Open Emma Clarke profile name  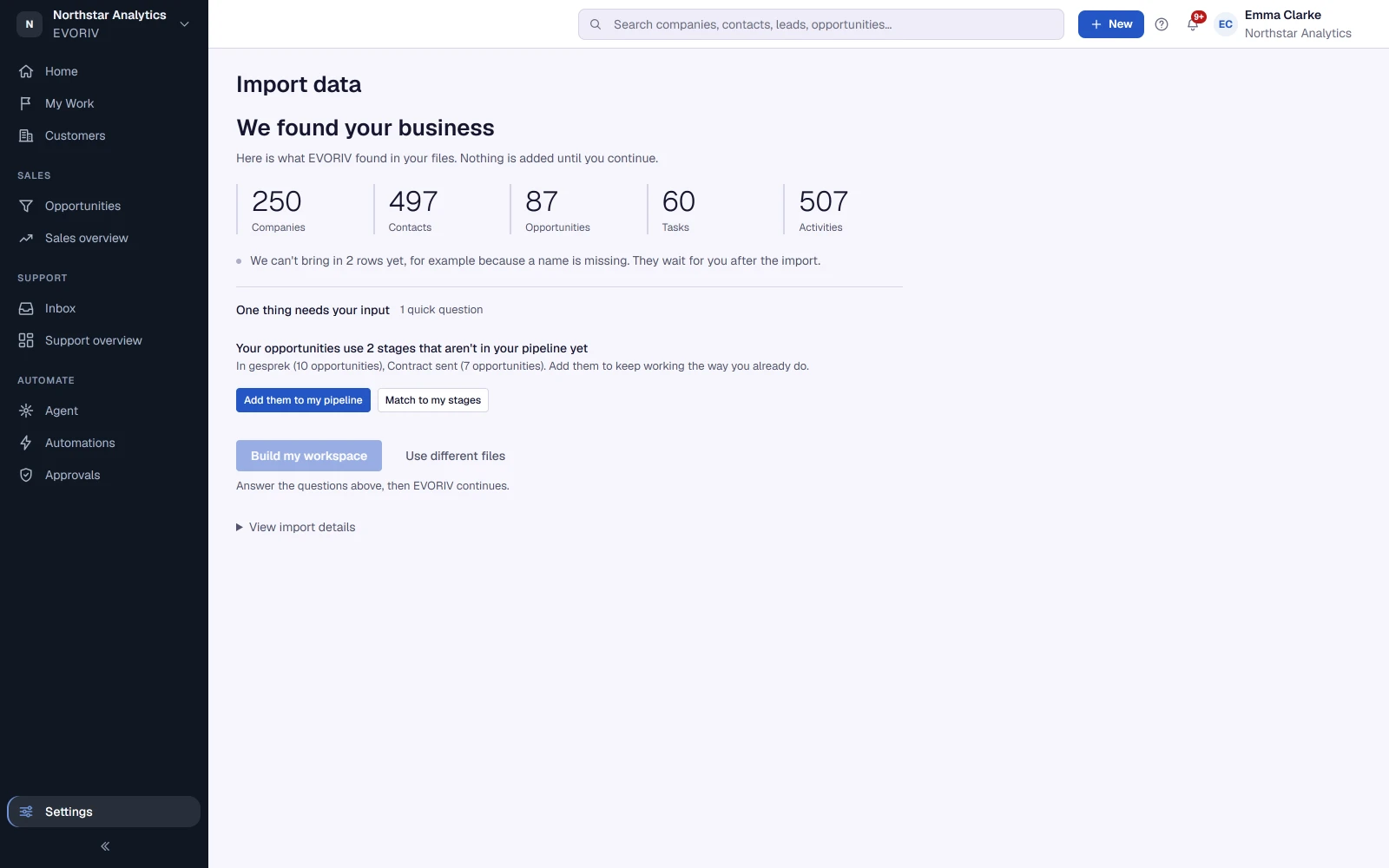click(x=1282, y=15)
